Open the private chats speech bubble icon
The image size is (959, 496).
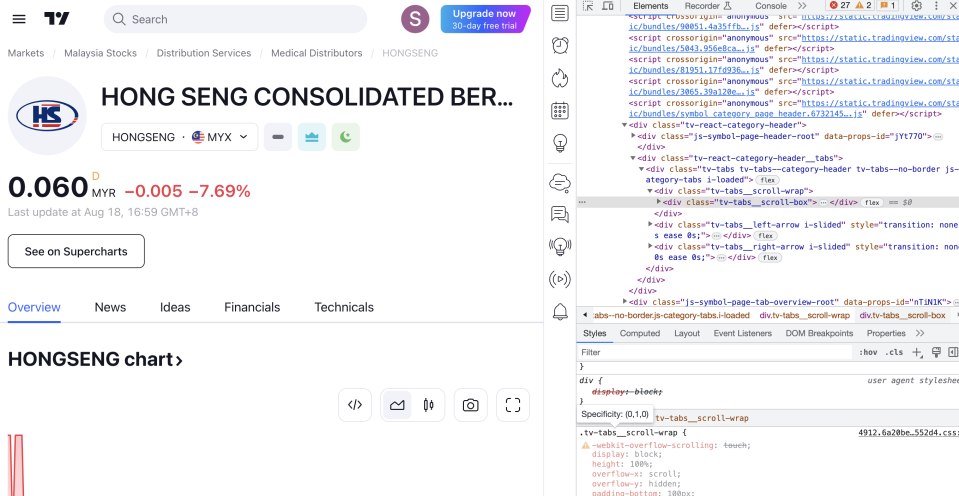click(560, 214)
